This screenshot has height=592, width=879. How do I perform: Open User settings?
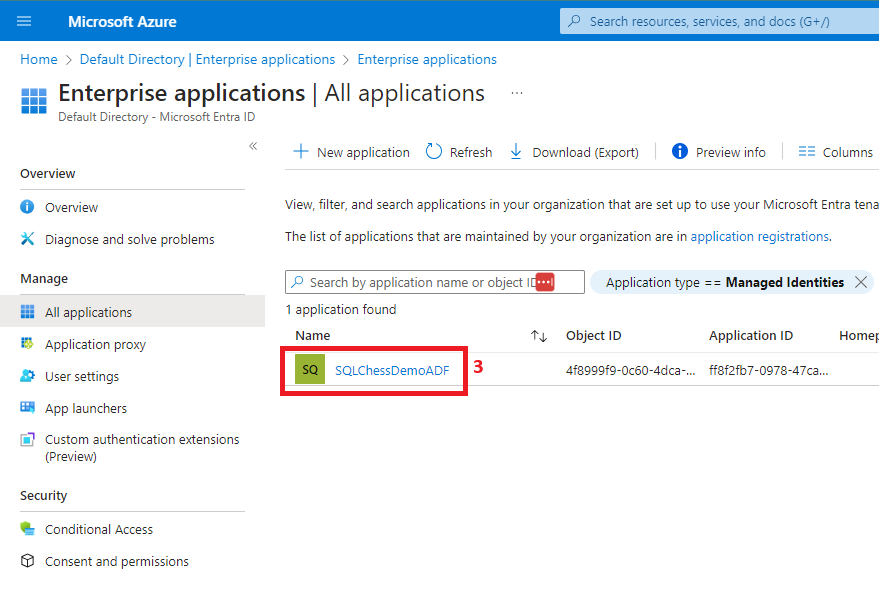(x=82, y=376)
